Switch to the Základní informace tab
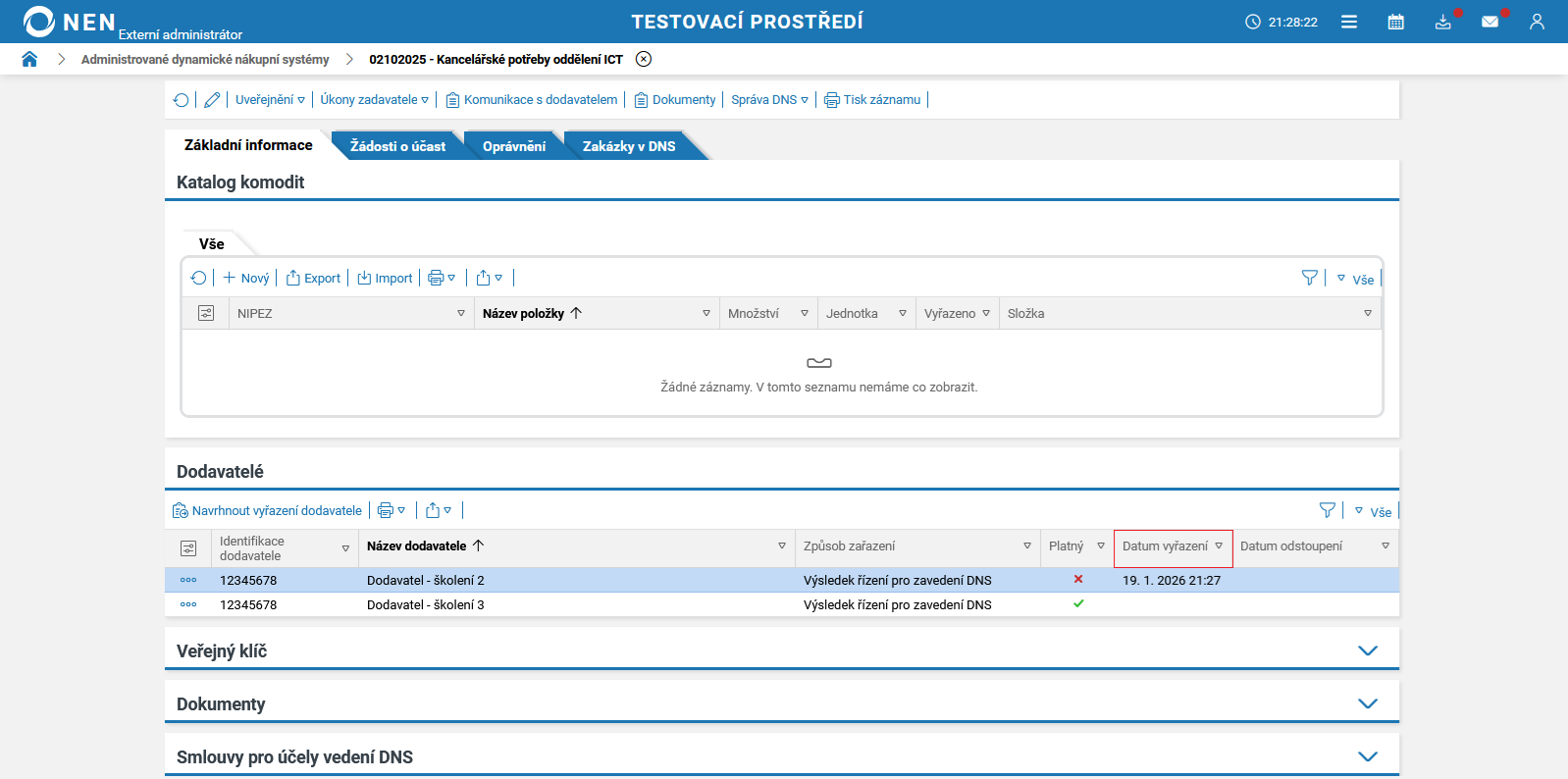 248,145
